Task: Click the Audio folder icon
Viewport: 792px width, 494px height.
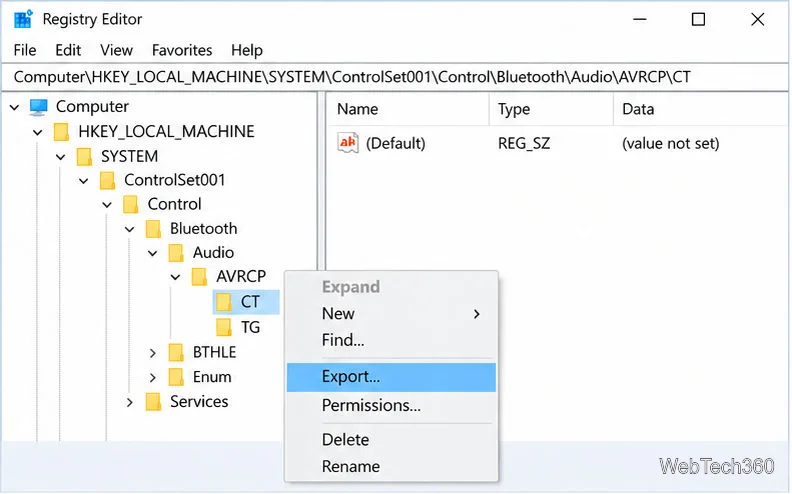Action: point(176,253)
